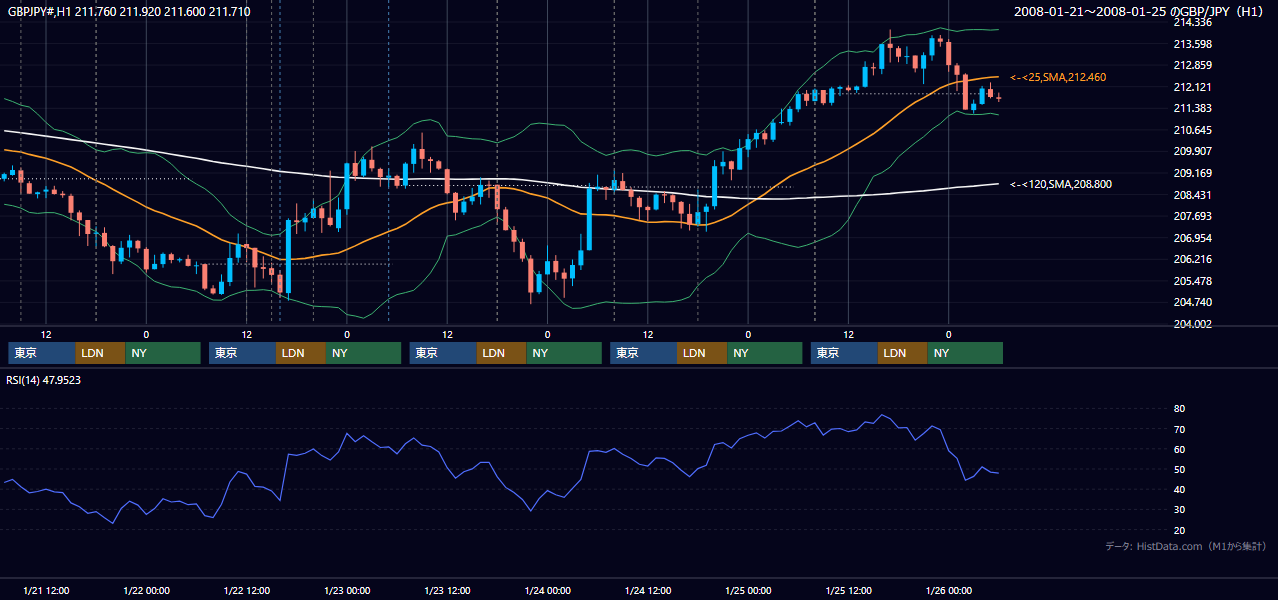
Task: Click the 205.478 price axis label
Action: coord(1192,281)
